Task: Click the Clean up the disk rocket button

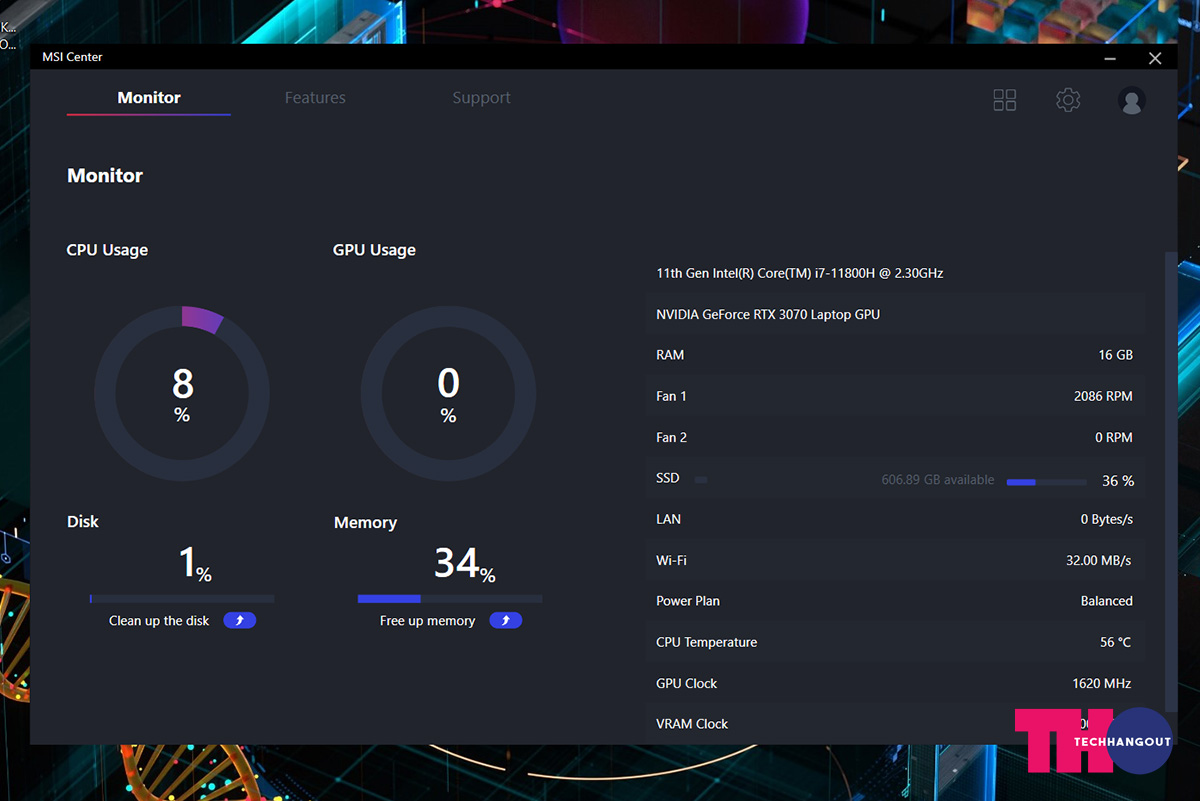Action: (240, 621)
